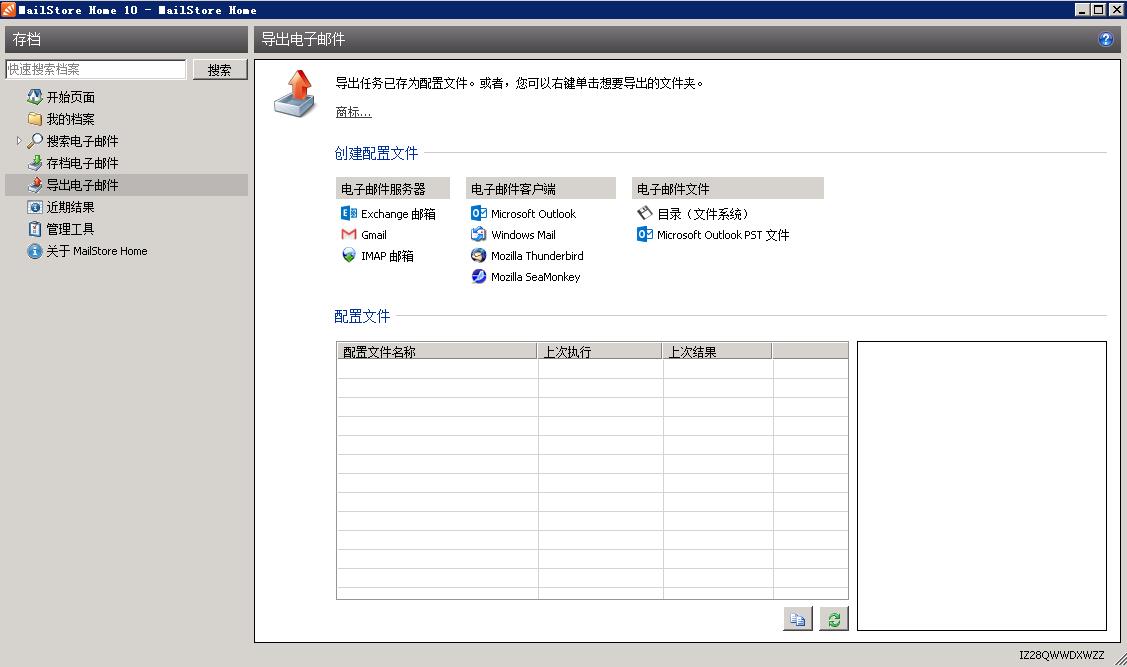Click the Microsoft Outlook PST 文件 icon

[x=645, y=234]
